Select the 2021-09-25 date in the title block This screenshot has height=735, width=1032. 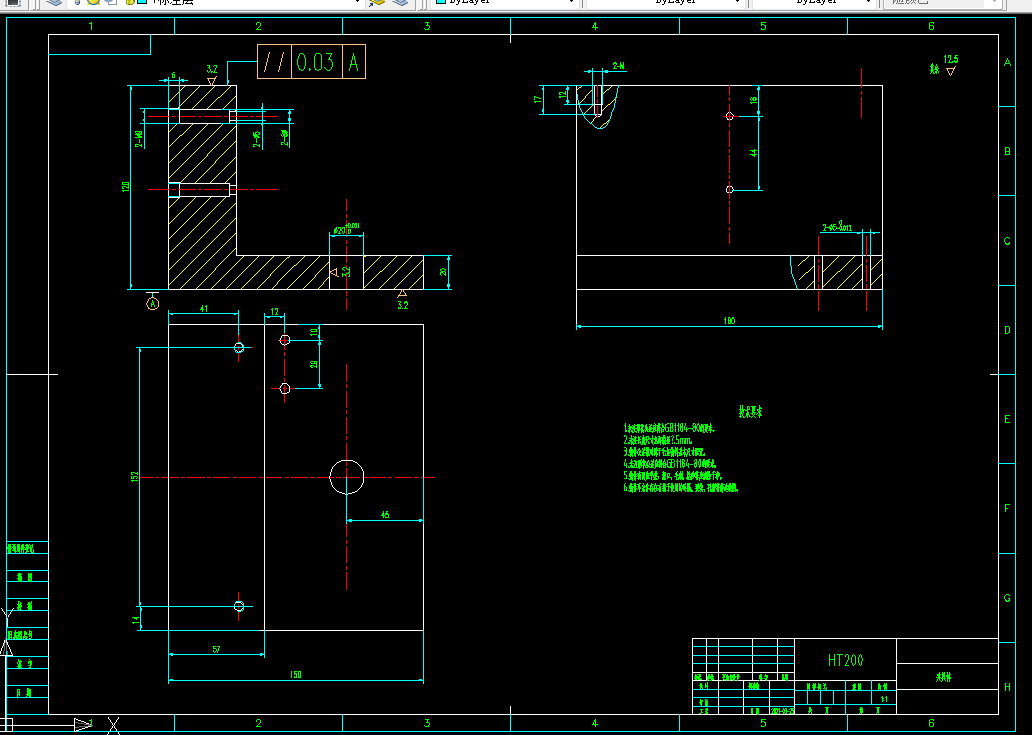pyautogui.click(x=783, y=711)
